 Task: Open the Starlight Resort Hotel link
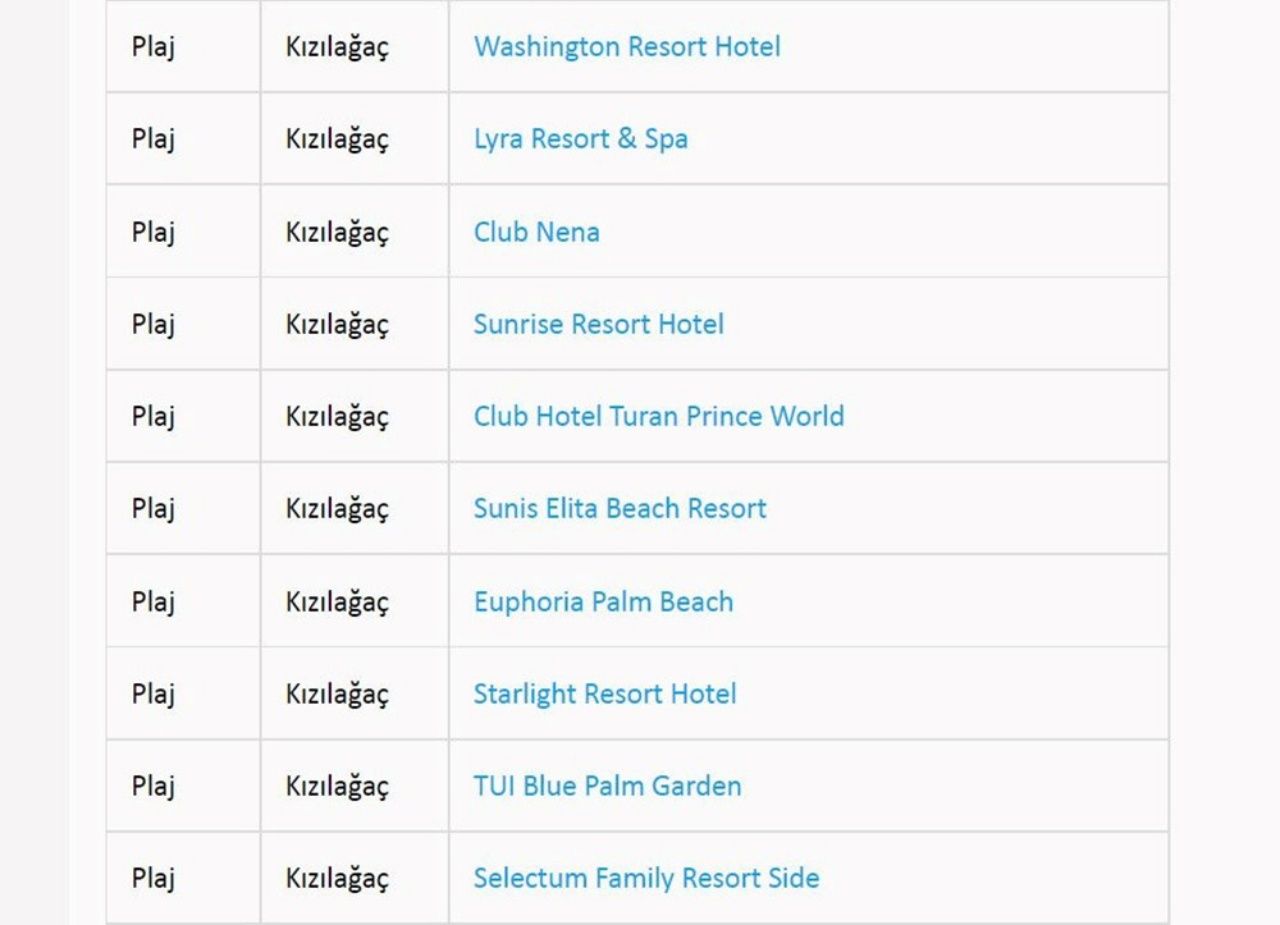point(605,694)
